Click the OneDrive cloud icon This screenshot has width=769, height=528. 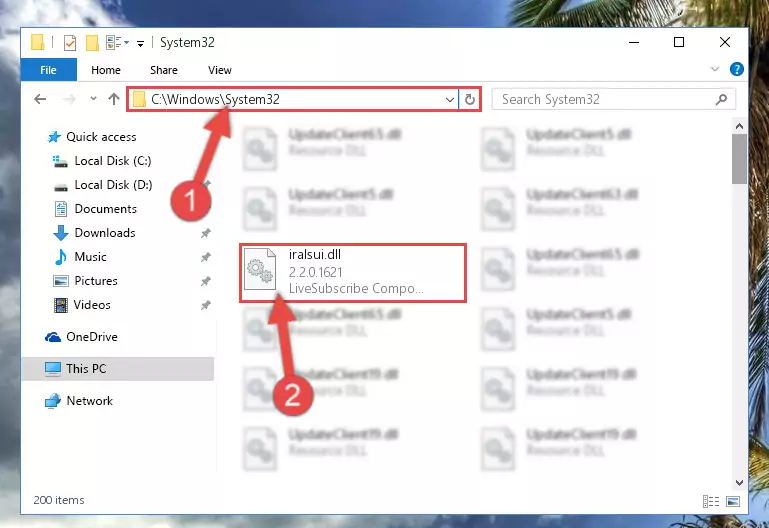(x=53, y=337)
